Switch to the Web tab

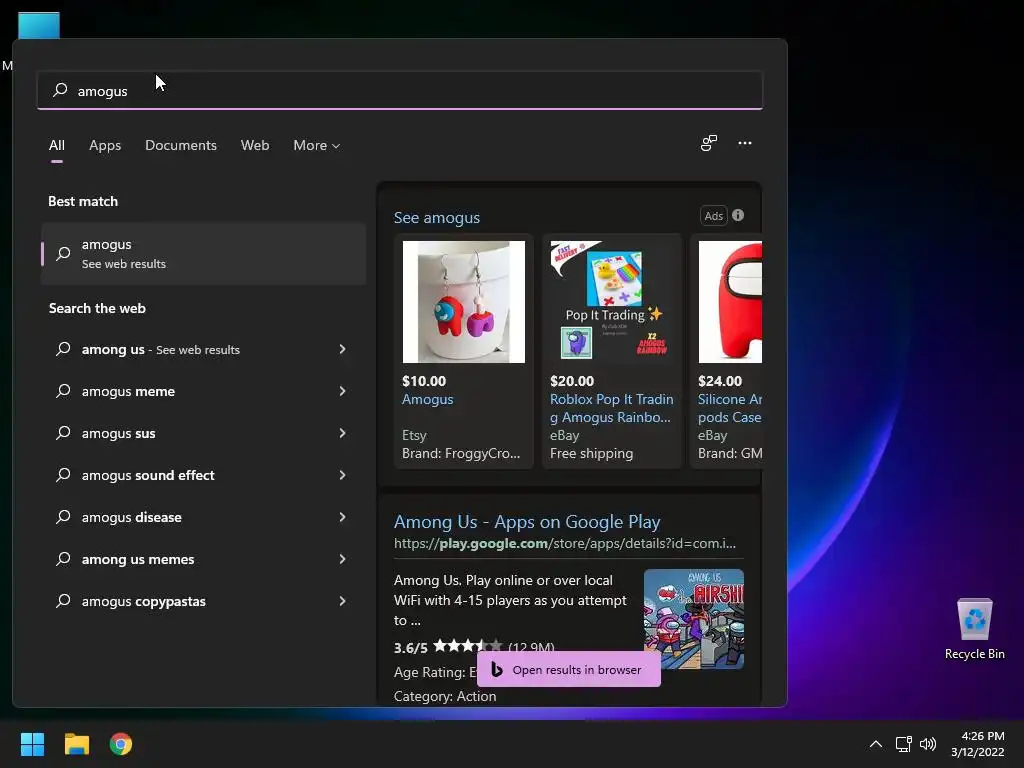pyautogui.click(x=255, y=146)
